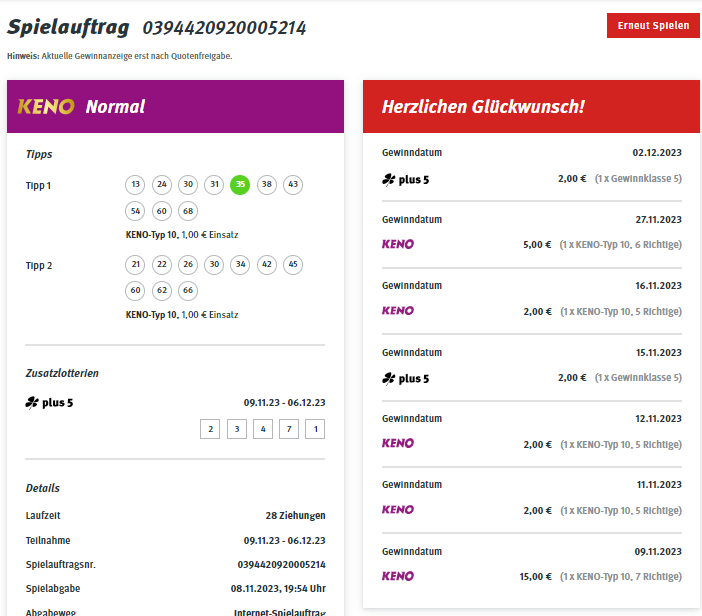Screen dimensions: 702x616
Task: Select number 34 in Tipp 2
Action: tap(240, 265)
